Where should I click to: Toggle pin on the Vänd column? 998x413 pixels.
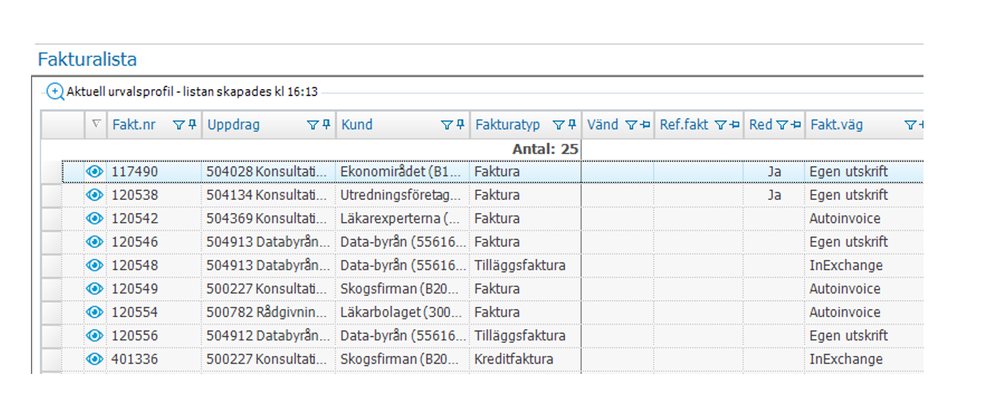[645, 126]
